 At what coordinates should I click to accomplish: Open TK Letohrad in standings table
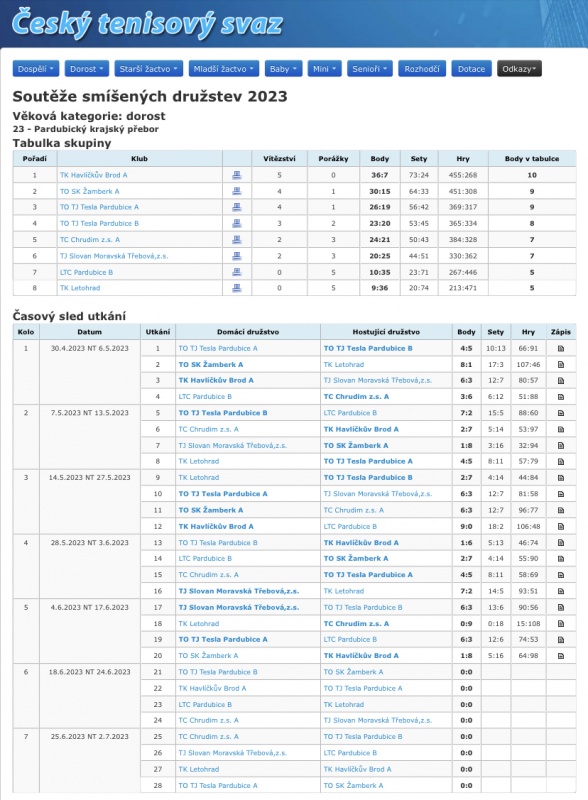click(80, 288)
